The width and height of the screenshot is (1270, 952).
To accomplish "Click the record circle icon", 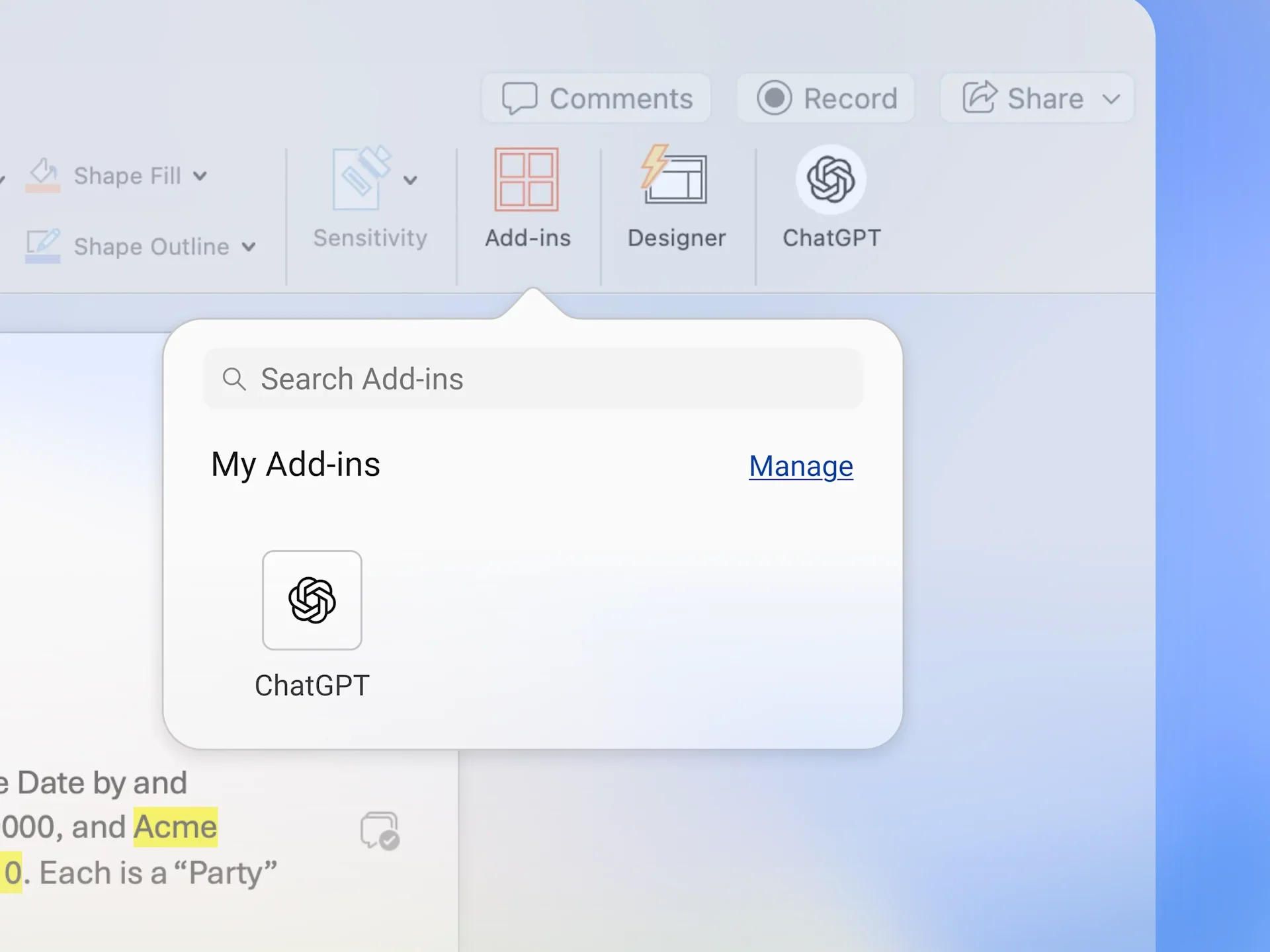I will tap(774, 98).
